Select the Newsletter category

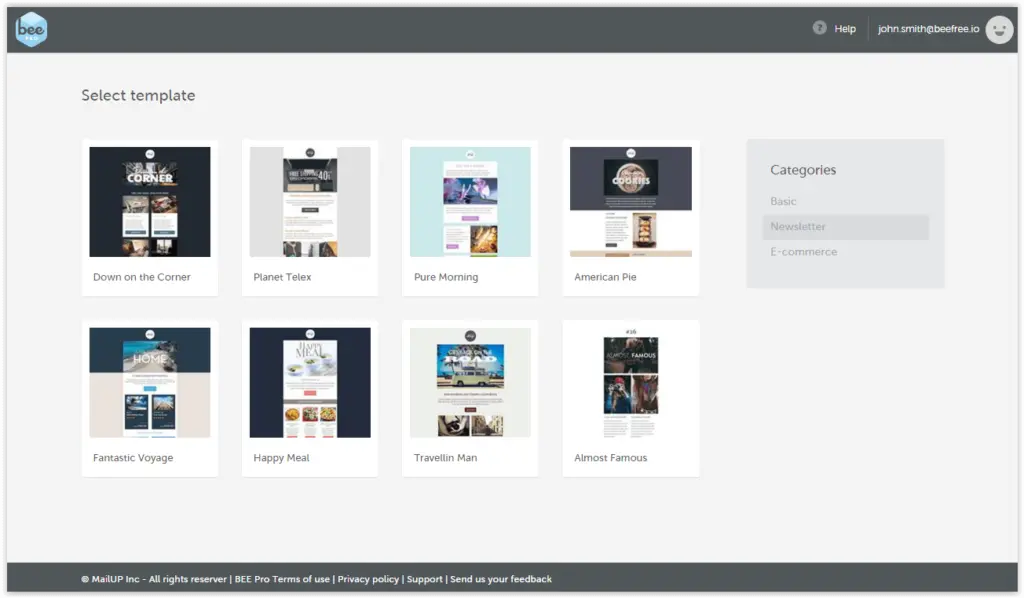[x=798, y=227]
